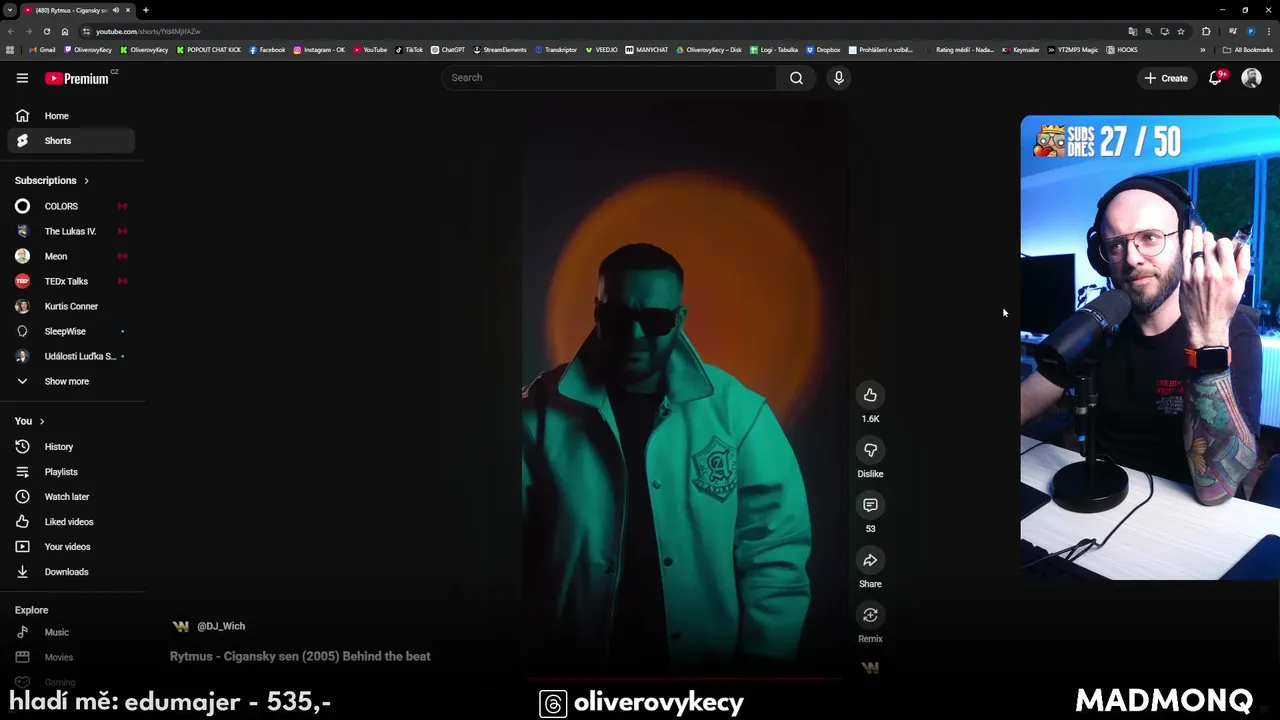Open the @DJ_Wich channel link
This screenshot has height=720, width=1280.
(x=221, y=626)
